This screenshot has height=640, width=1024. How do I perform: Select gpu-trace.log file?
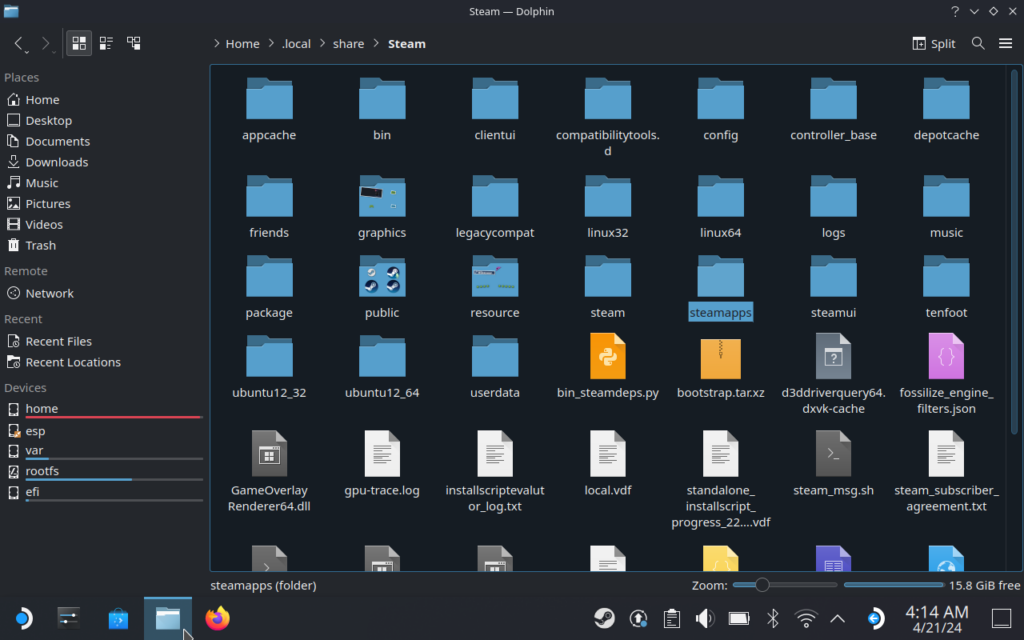pos(382,464)
